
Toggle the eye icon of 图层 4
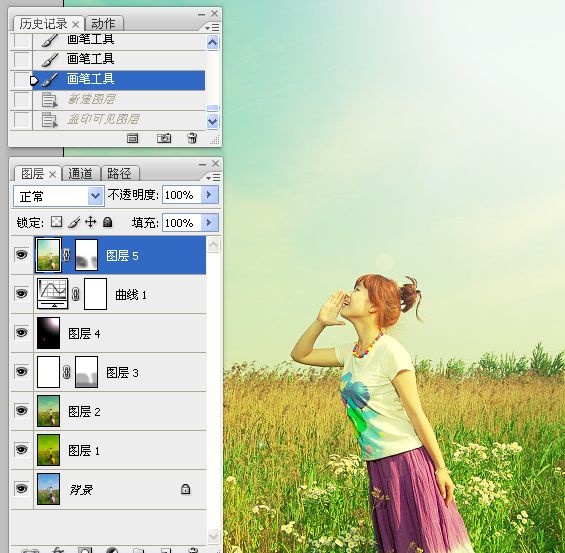tap(22, 332)
